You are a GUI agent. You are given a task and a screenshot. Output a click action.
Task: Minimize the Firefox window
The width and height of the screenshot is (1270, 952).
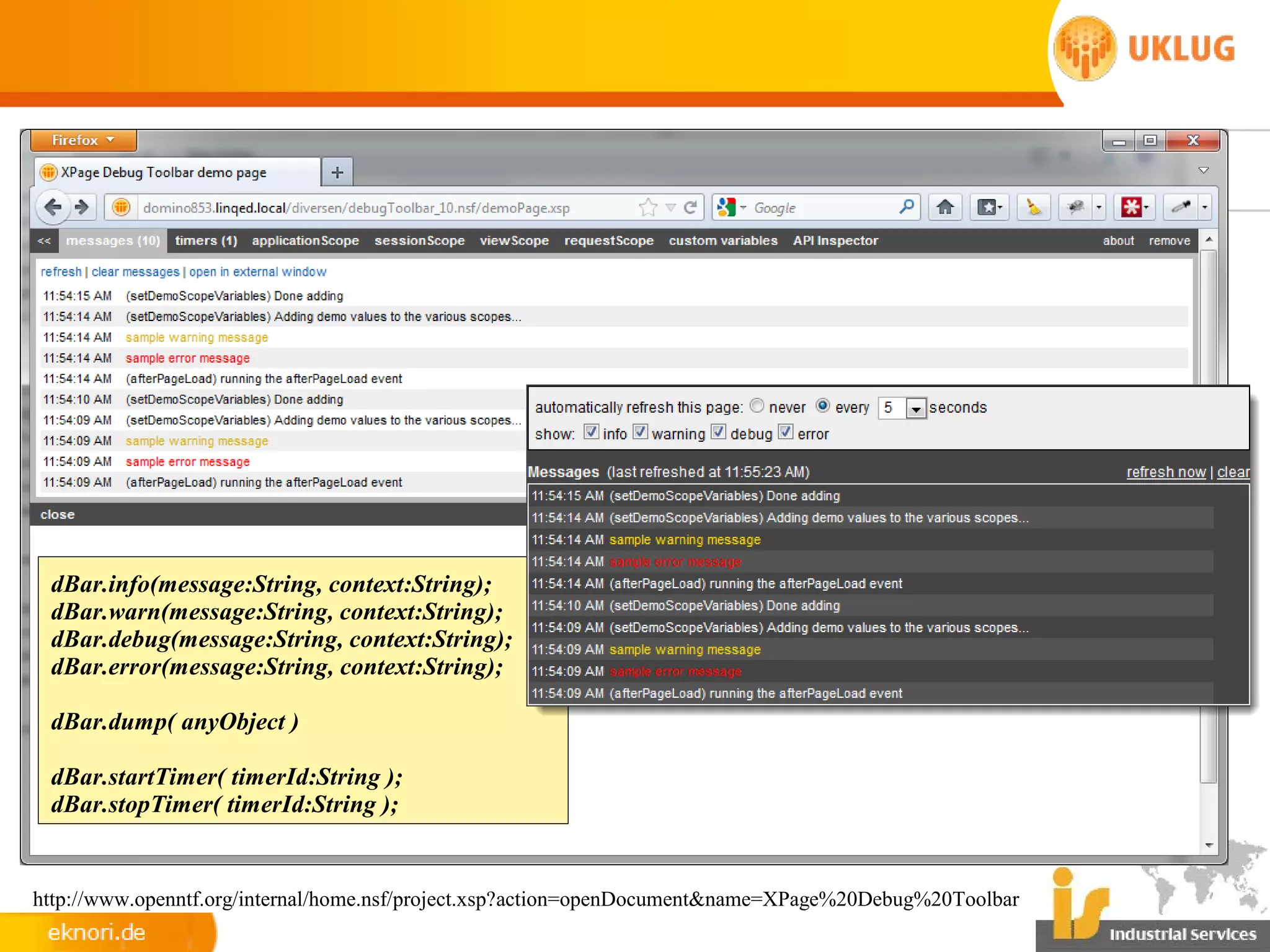coord(1119,141)
